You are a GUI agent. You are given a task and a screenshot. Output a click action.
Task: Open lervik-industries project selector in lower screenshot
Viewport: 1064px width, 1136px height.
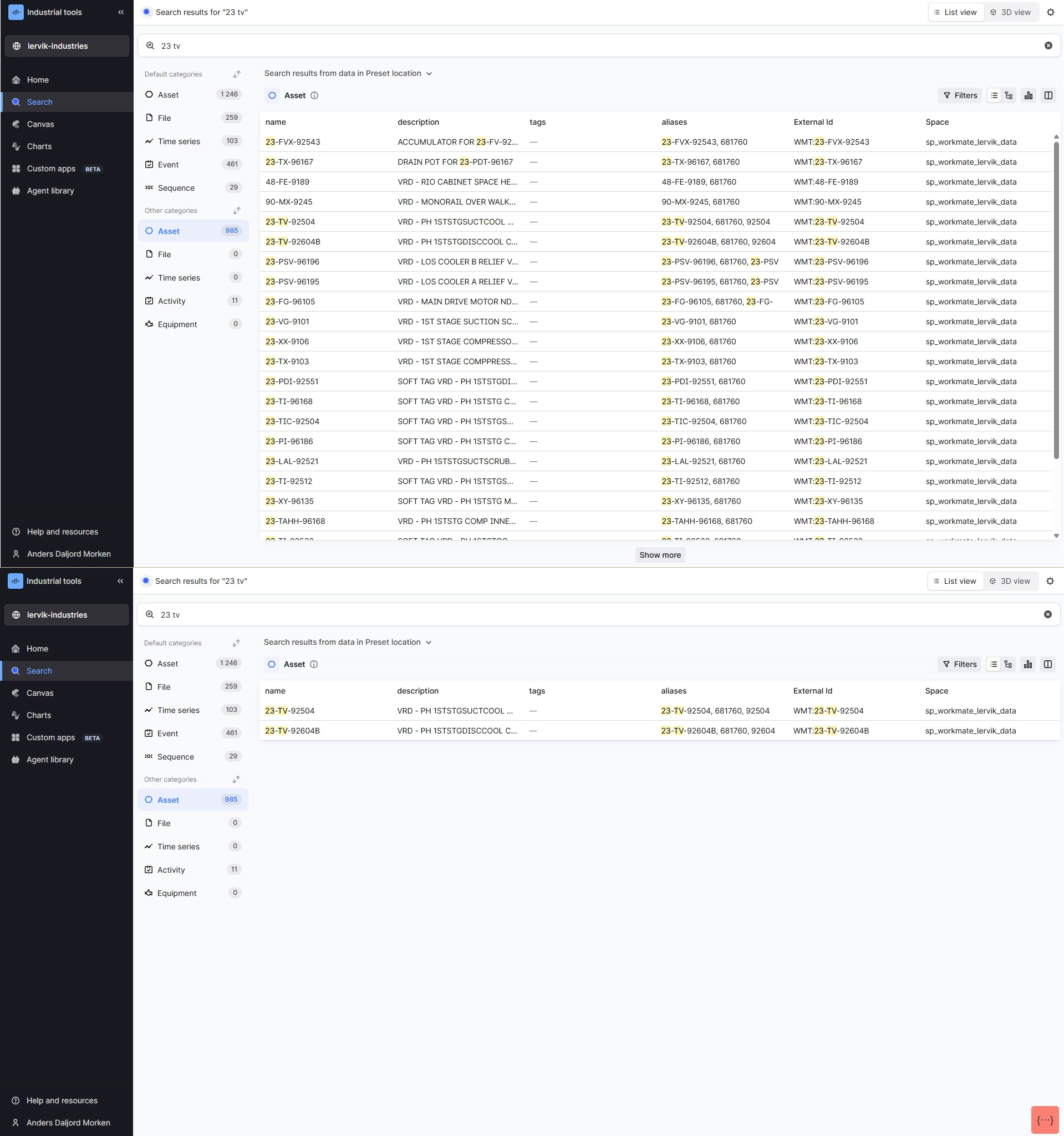(67, 615)
